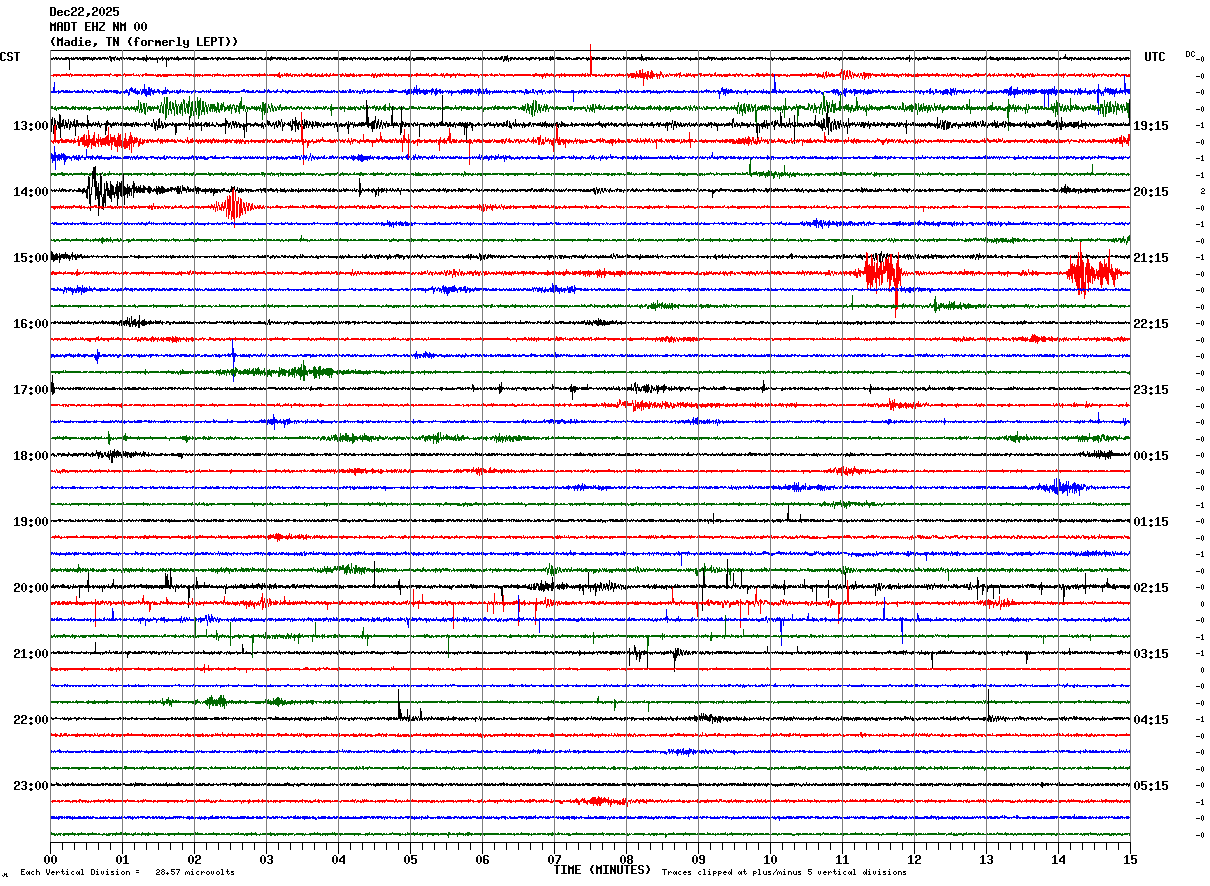Click the DC column header at top right
This screenshot has width=1210, height=886.
tap(1190, 54)
